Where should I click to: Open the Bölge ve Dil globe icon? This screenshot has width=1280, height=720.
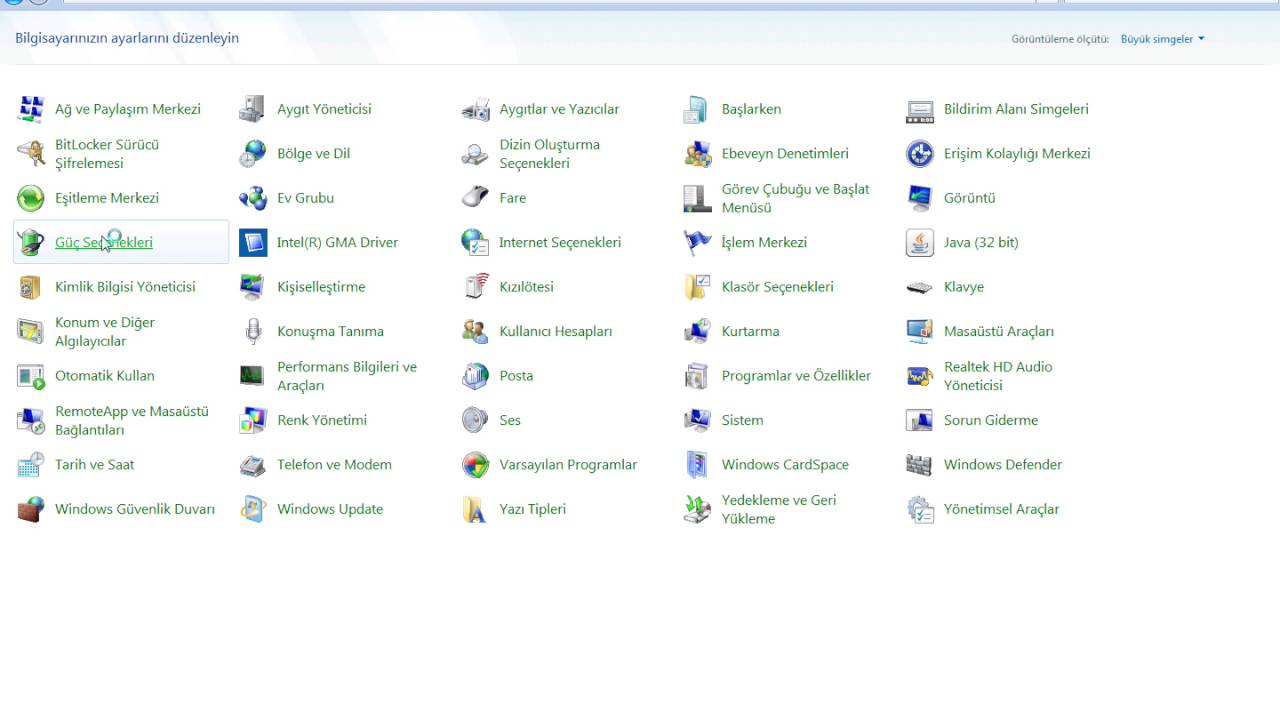click(253, 154)
